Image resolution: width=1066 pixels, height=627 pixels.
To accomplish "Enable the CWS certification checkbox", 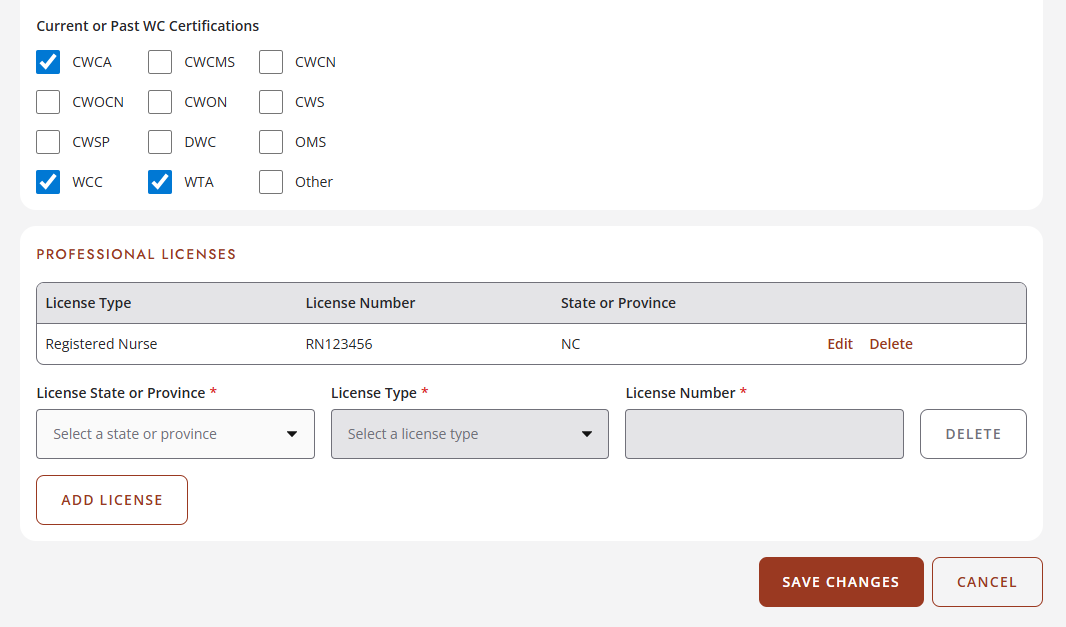I will click(x=271, y=102).
